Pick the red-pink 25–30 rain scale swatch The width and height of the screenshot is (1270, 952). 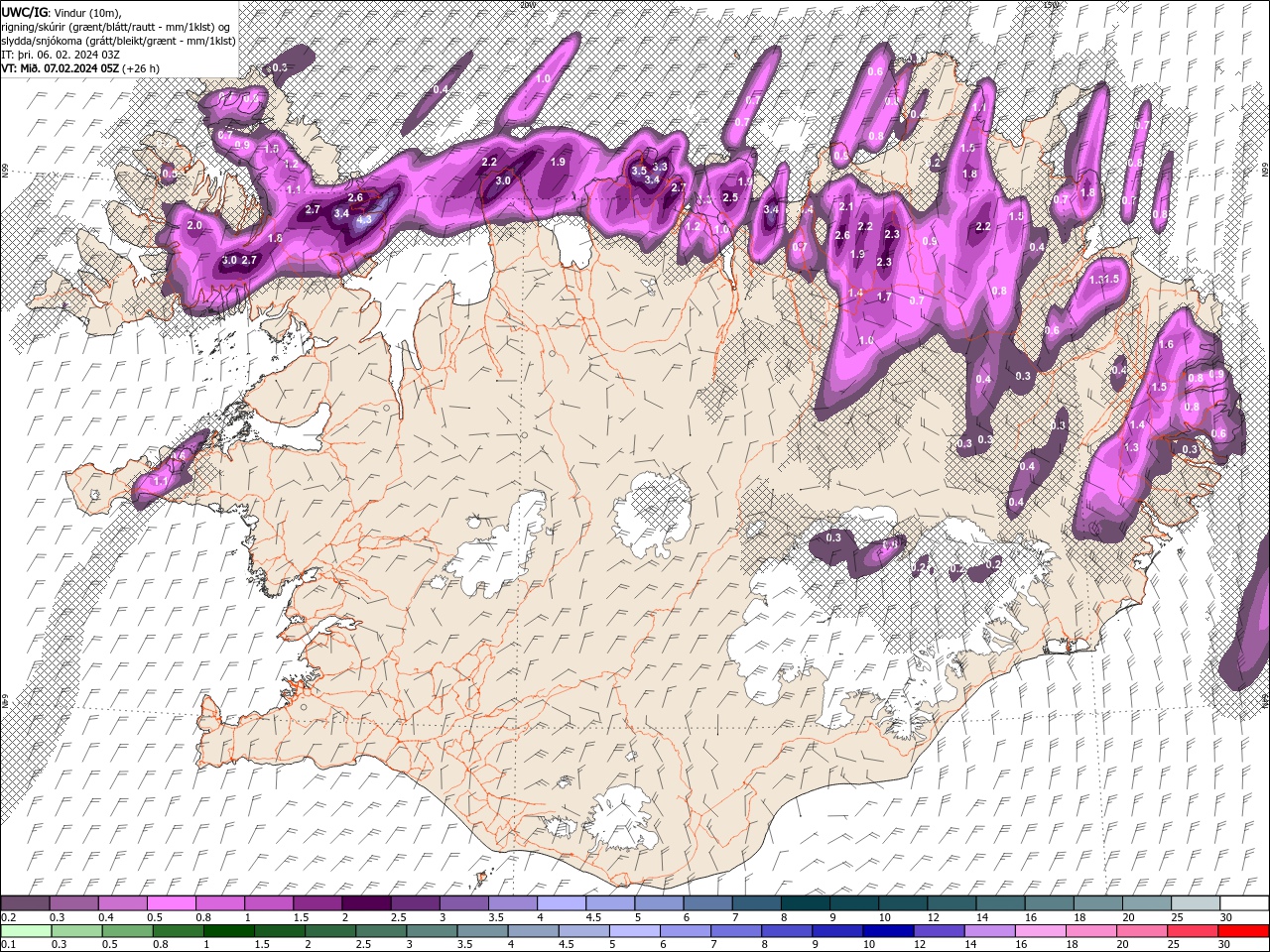point(1193,931)
